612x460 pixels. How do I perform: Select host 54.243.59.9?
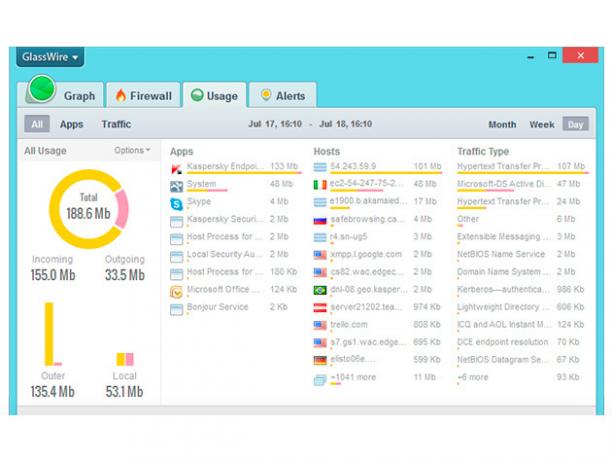[x=377, y=167]
